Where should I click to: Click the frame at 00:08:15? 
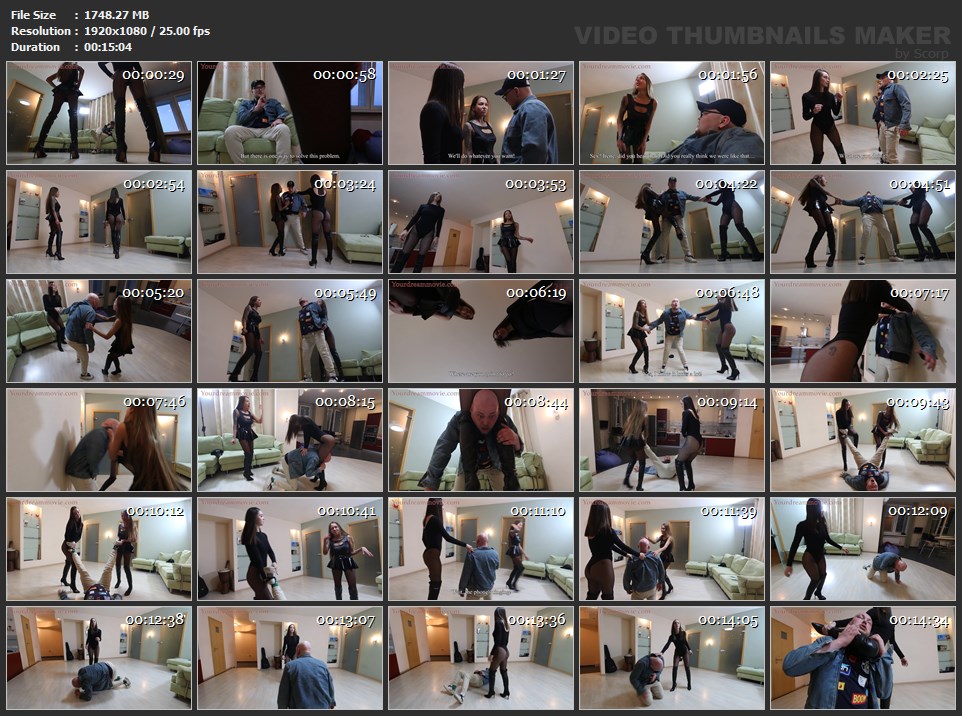[290, 440]
